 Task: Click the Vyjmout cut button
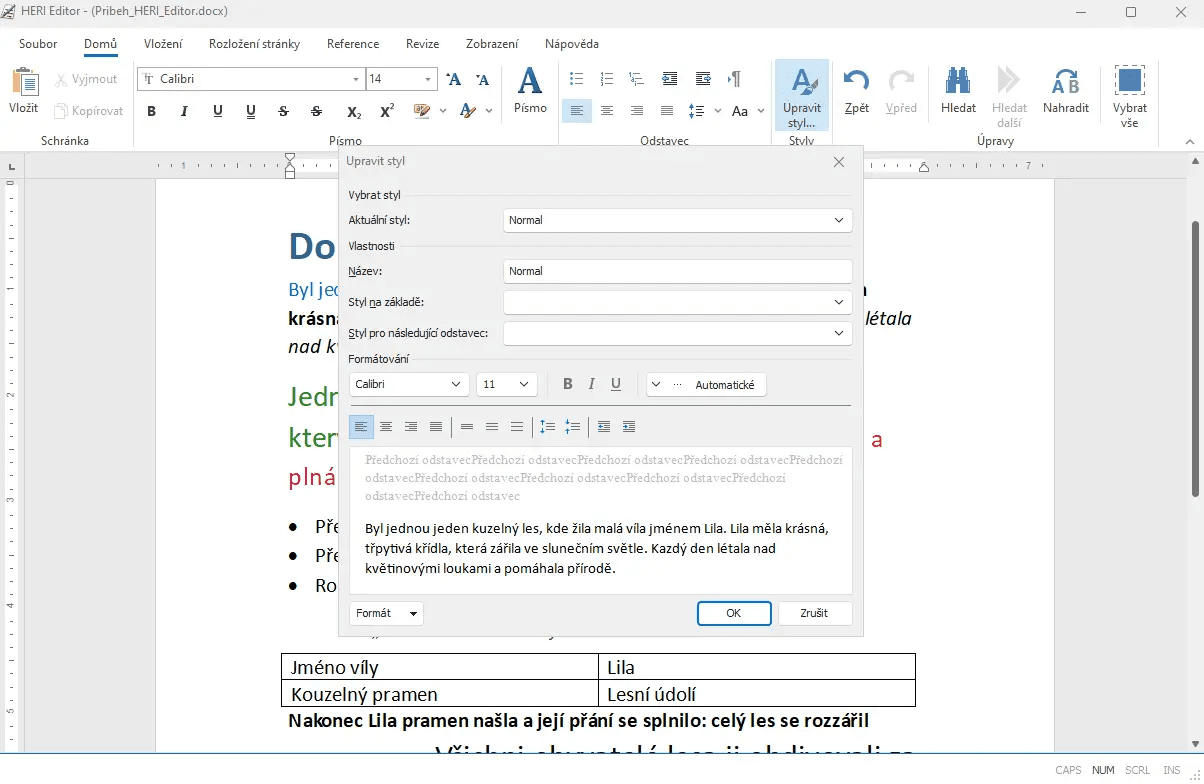tap(86, 79)
